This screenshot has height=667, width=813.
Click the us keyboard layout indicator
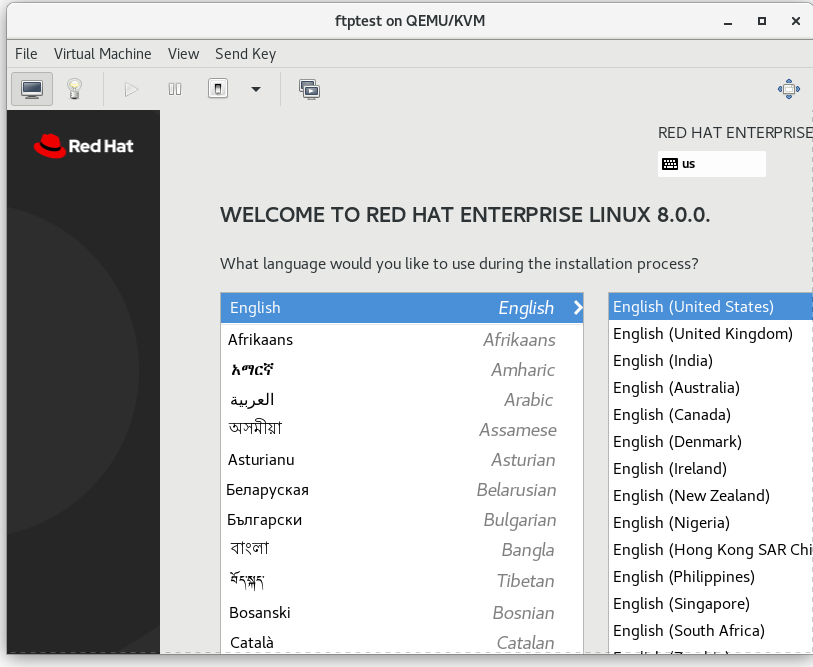[x=711, y=164]
